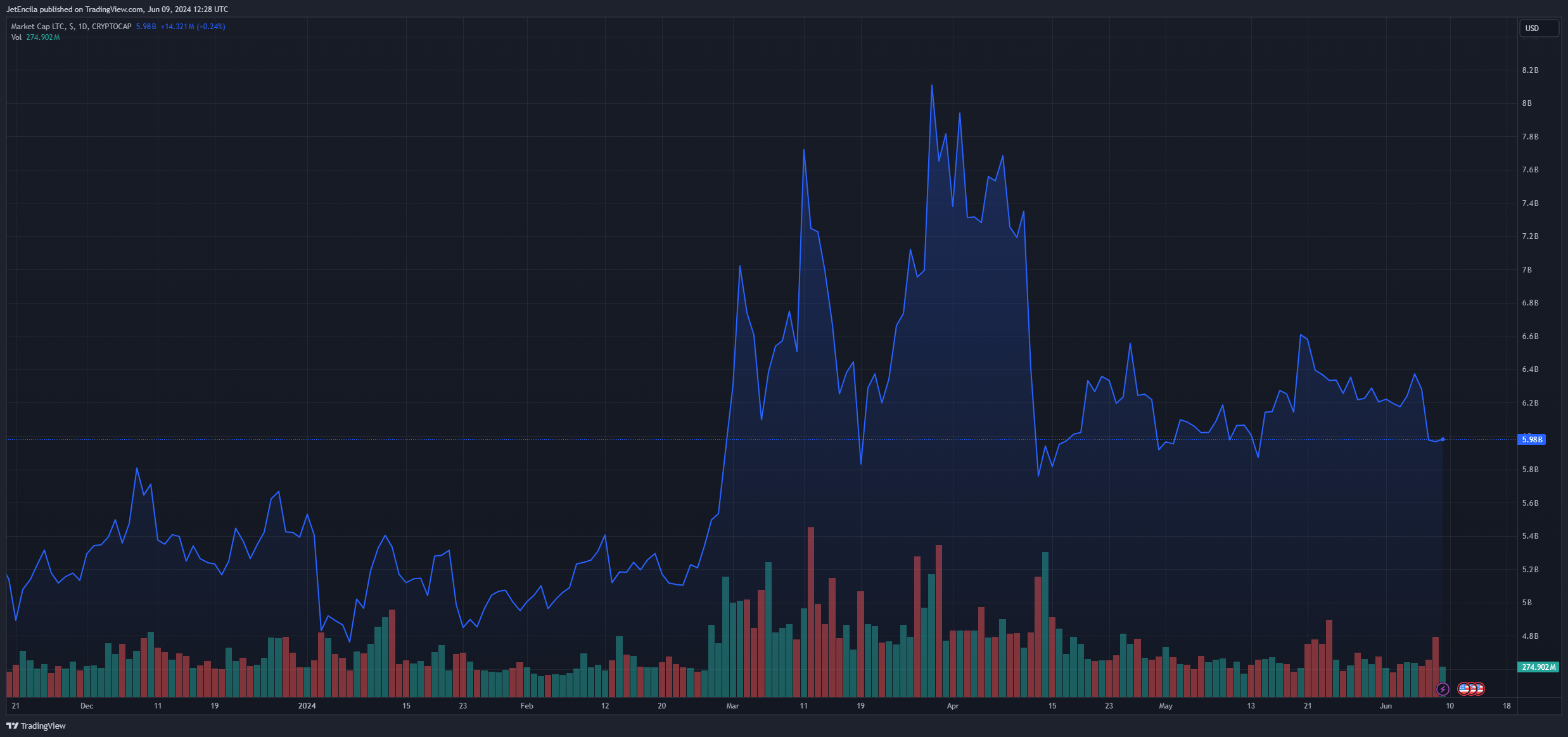Screen dimensions: 1568x737
Task: Click the 4.8B price axis label
Action: pyautogui.click(x=1530, y=636)
